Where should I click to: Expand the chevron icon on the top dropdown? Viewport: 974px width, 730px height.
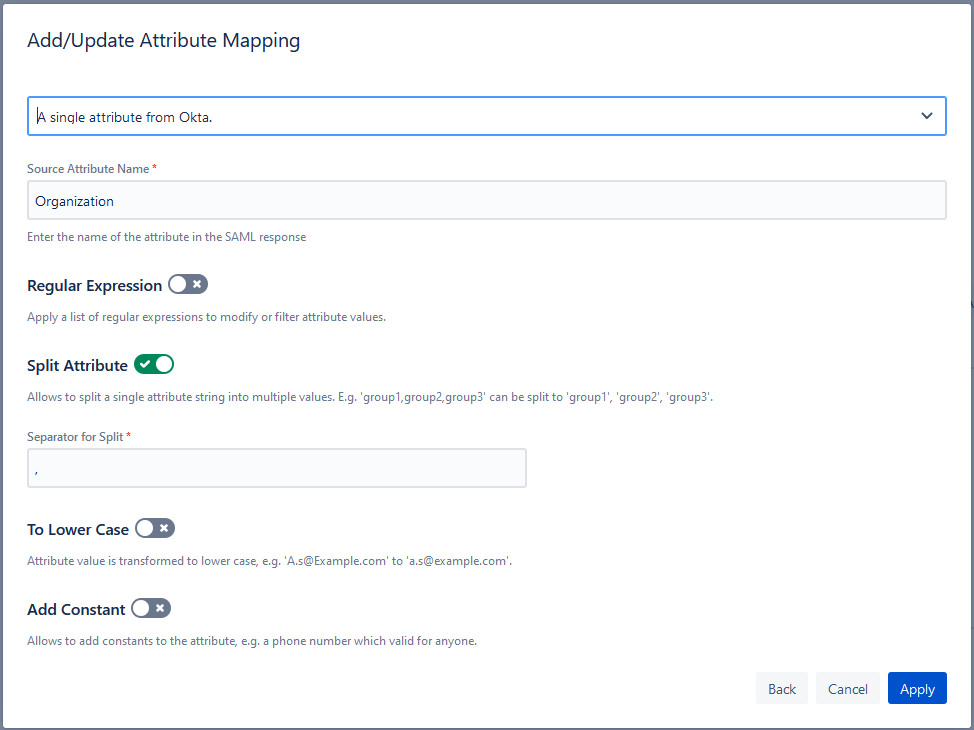point(926,116)
